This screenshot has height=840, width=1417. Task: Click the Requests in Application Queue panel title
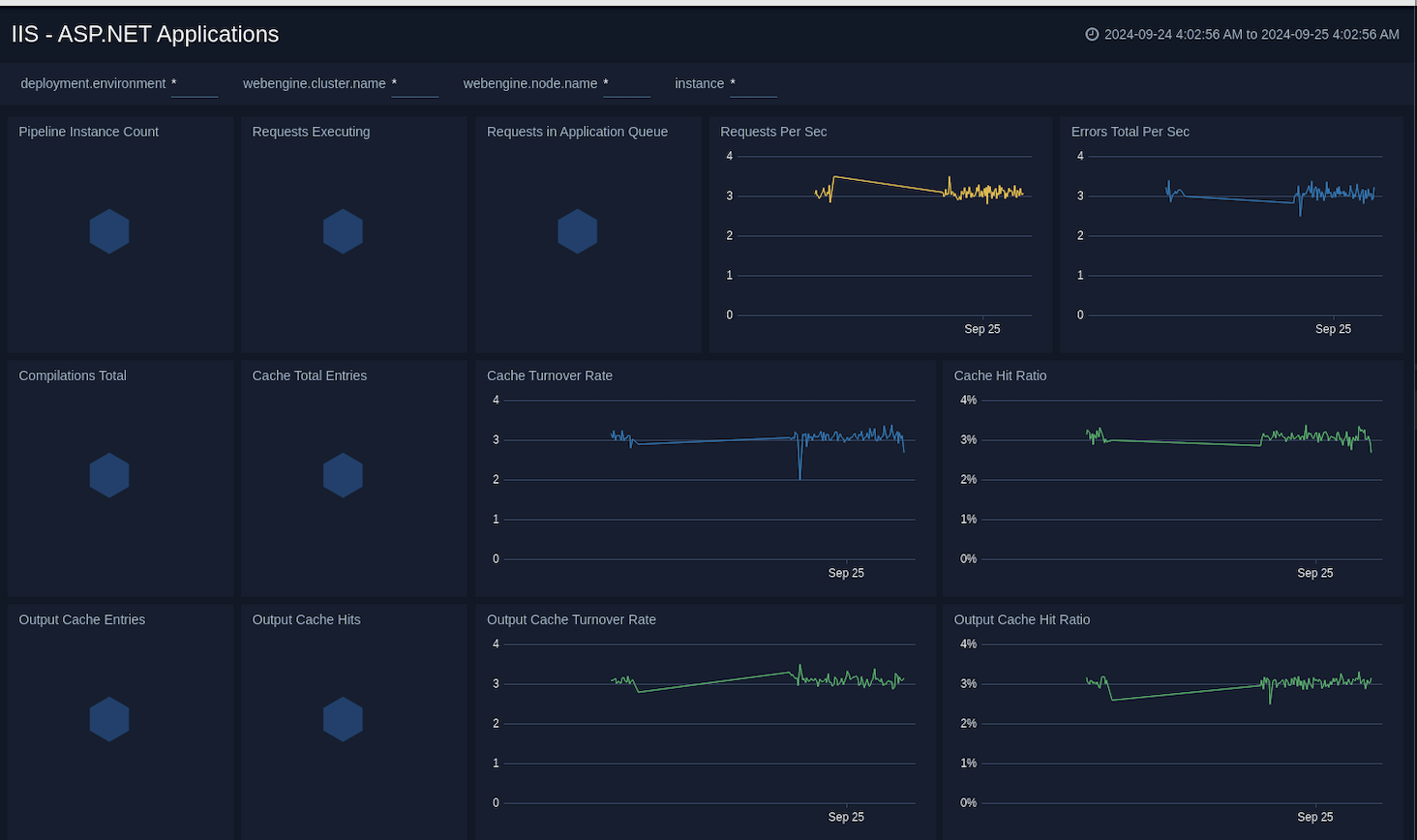pyautogui.click(x=578, y=132)
